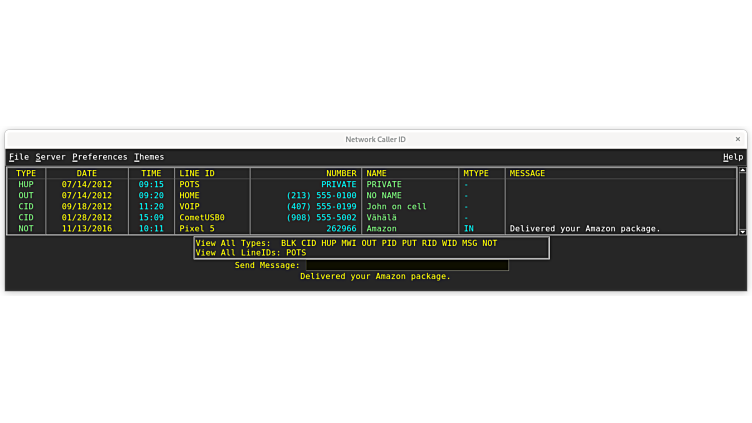Open the Help menu

click(x=732, y=157)
